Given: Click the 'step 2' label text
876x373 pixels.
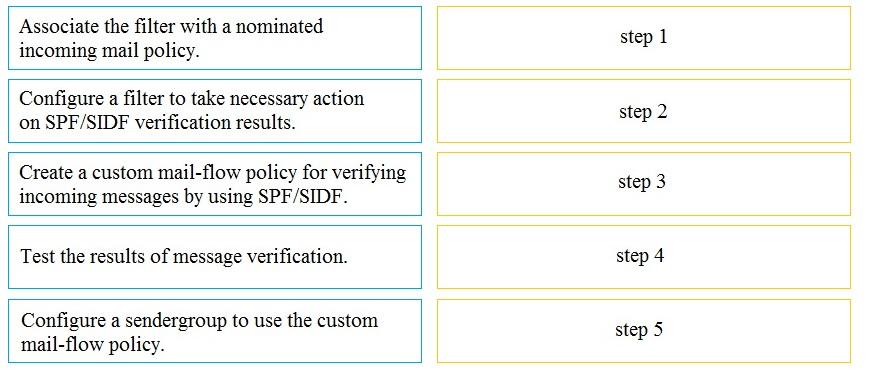Looking at the screenshot, I should point(643,112).
